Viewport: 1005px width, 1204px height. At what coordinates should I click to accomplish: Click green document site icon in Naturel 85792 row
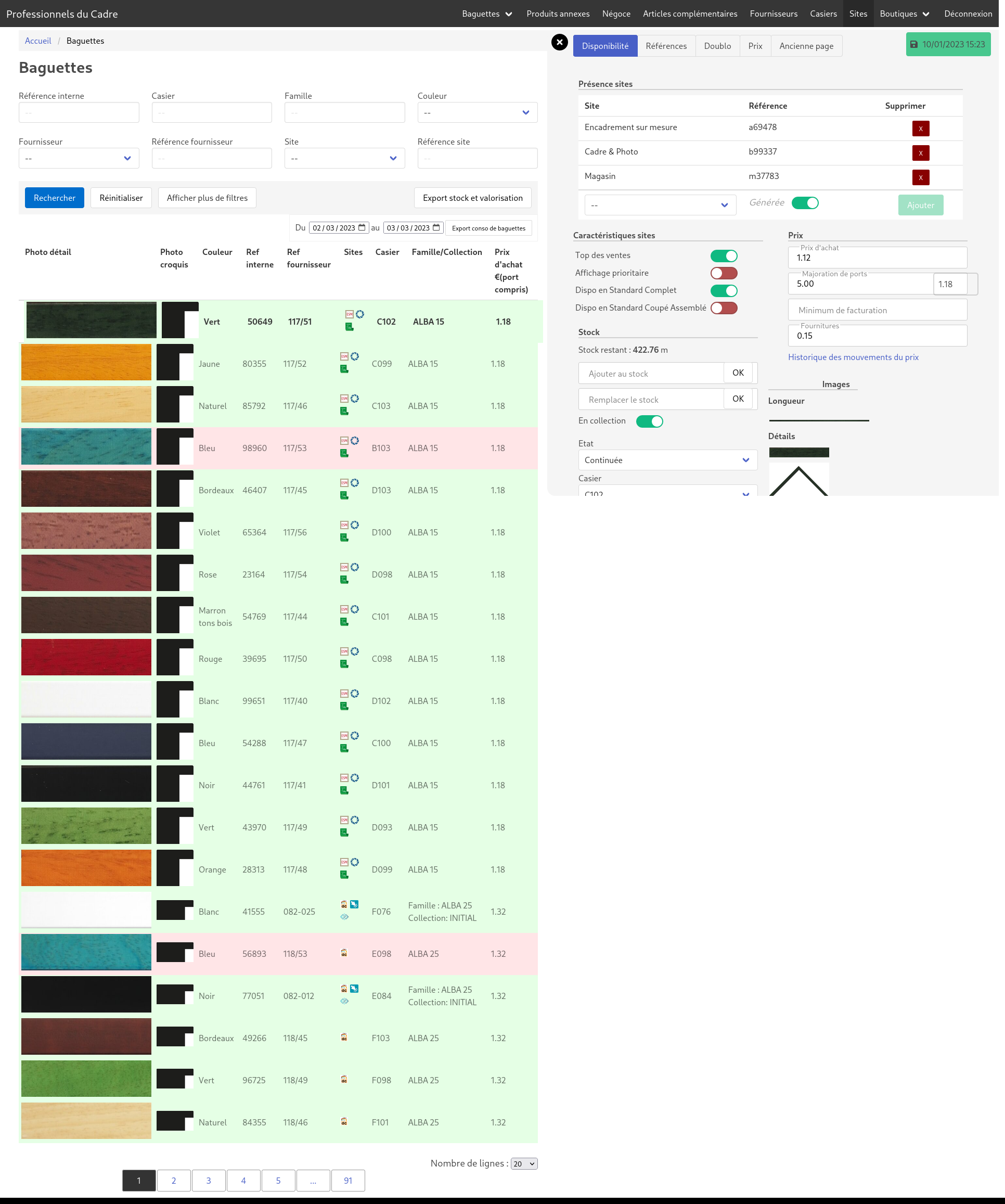pyautogui.click(x=344, y=411)
